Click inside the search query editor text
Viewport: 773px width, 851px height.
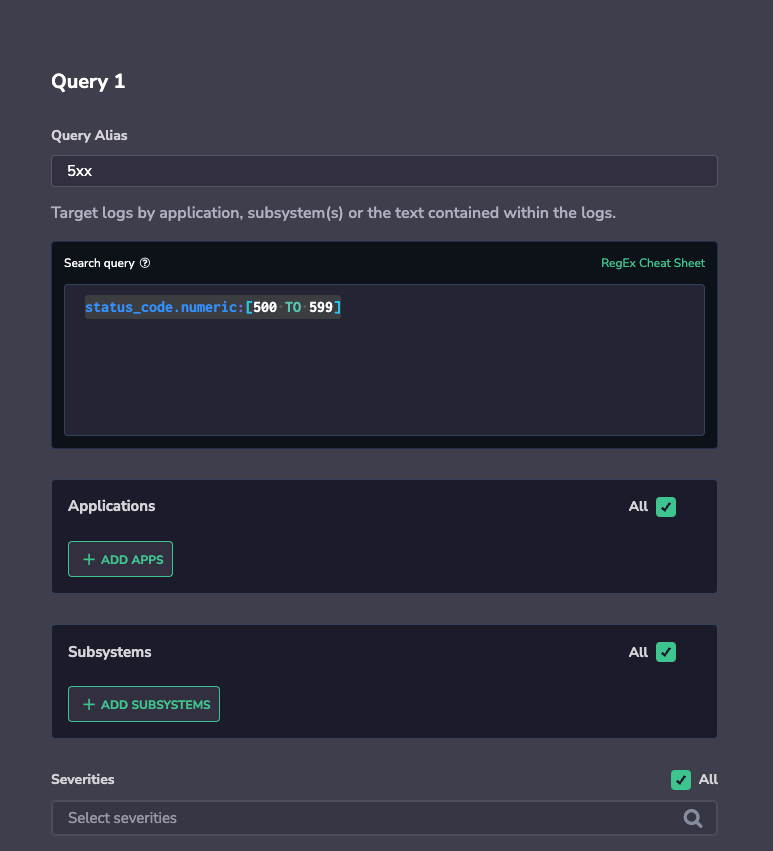click(213, 307)
